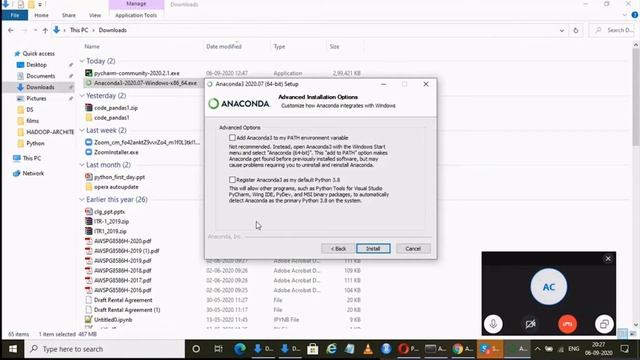Image resolution: width=640 pixels, height=360 pixels.
Task: Open the Application Tools ribbon tab
Action: click(136, 15)
